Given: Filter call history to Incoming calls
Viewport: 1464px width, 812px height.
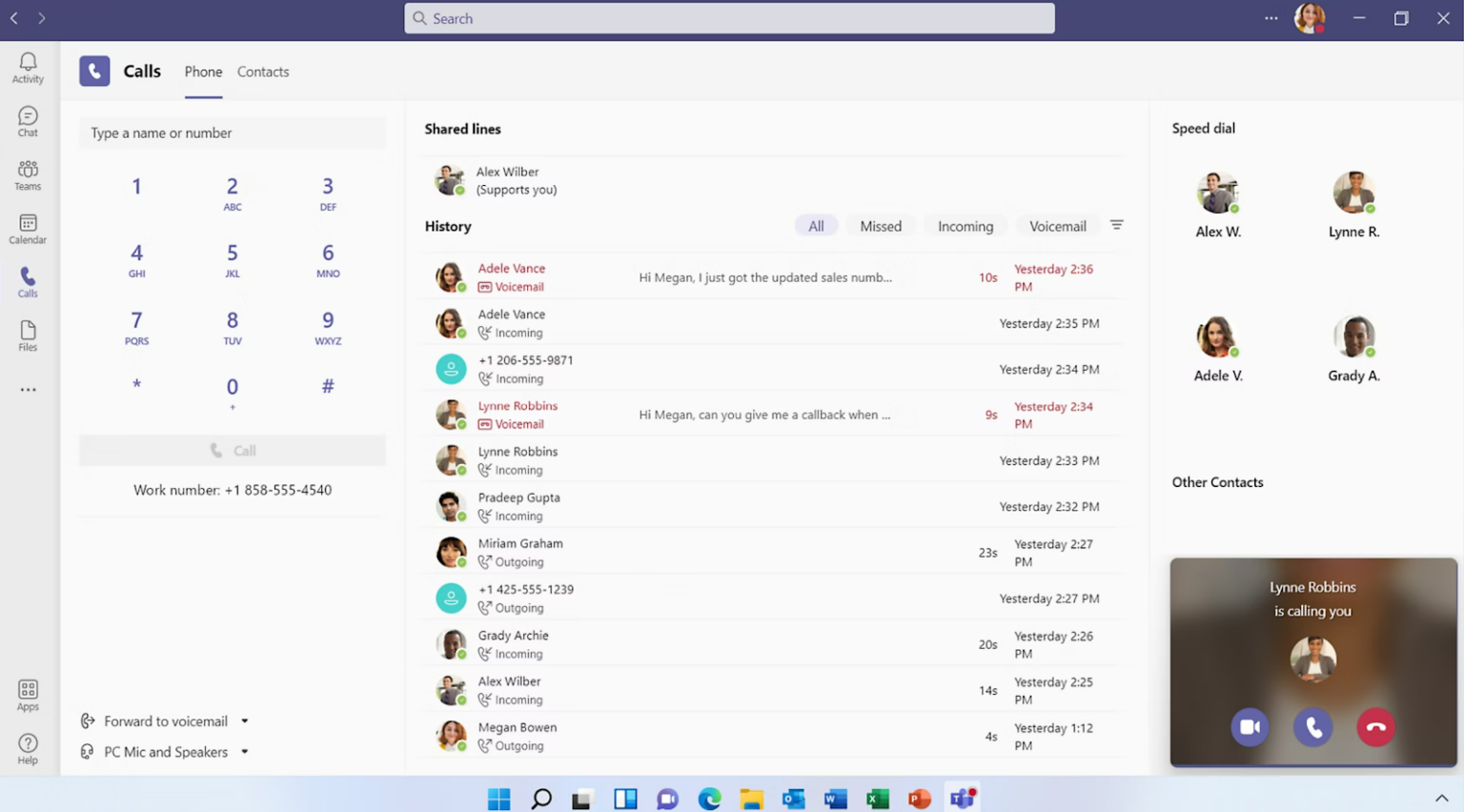Looking at the screenshot, I should coord(965,226).
